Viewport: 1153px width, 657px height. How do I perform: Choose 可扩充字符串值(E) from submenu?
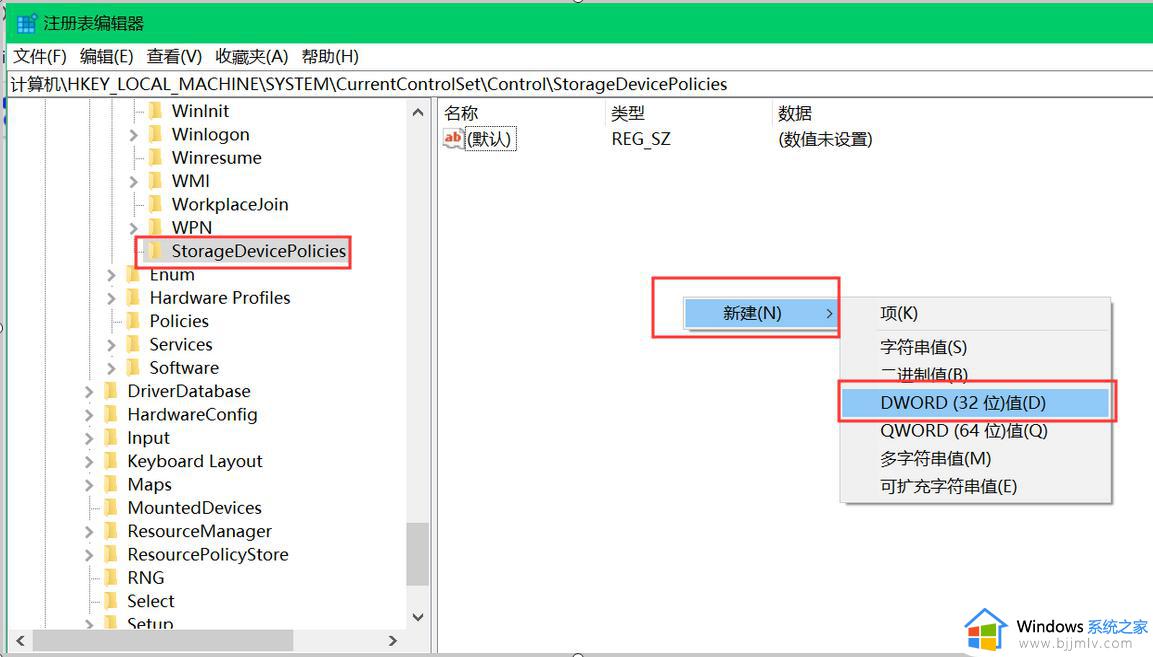(975, 486)
